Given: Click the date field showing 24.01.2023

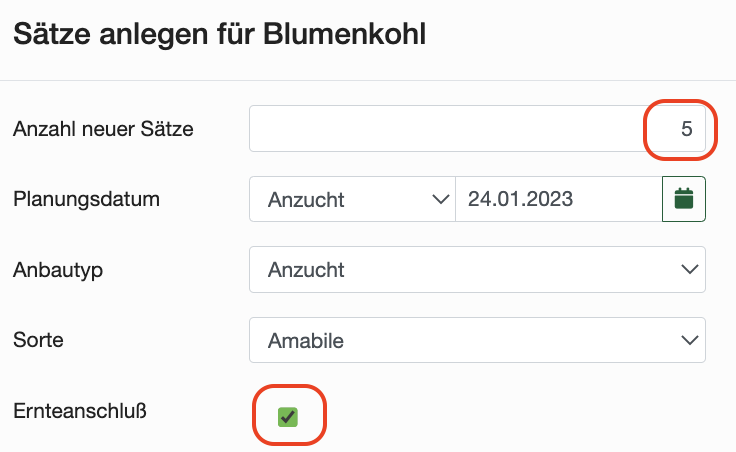Looking at the screenshot, I should 559,199.
